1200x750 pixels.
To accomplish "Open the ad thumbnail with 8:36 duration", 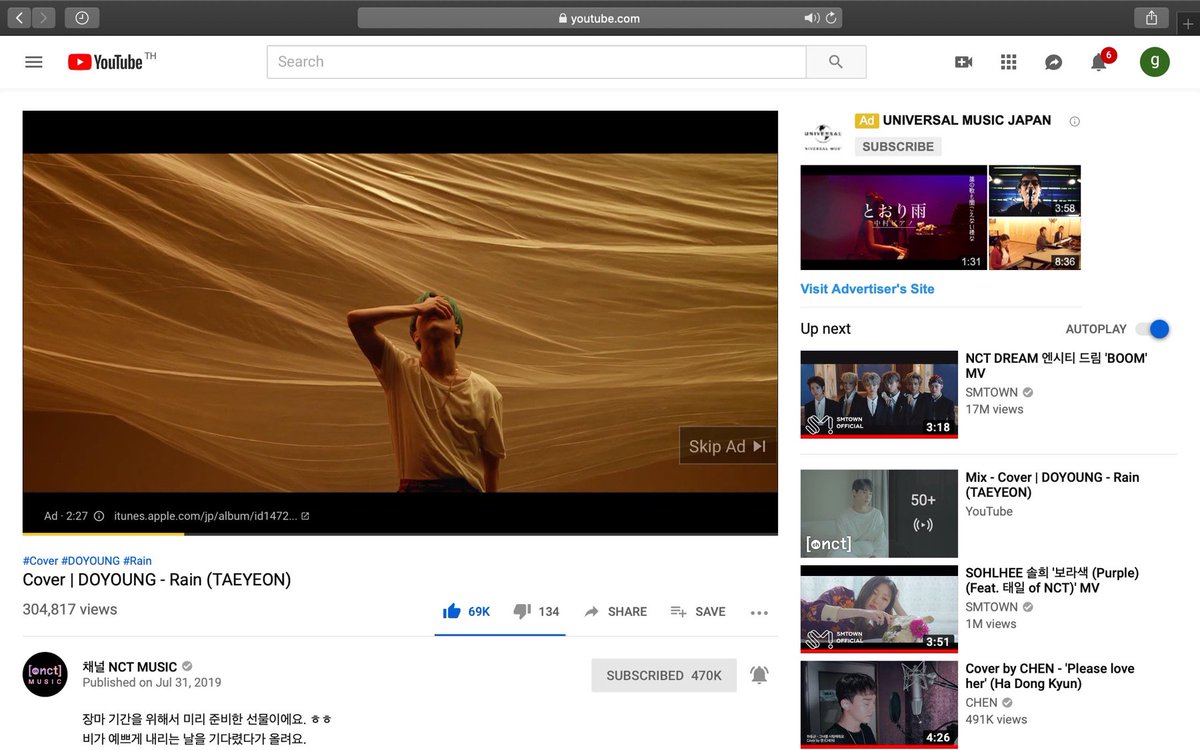I will 1035,244.
